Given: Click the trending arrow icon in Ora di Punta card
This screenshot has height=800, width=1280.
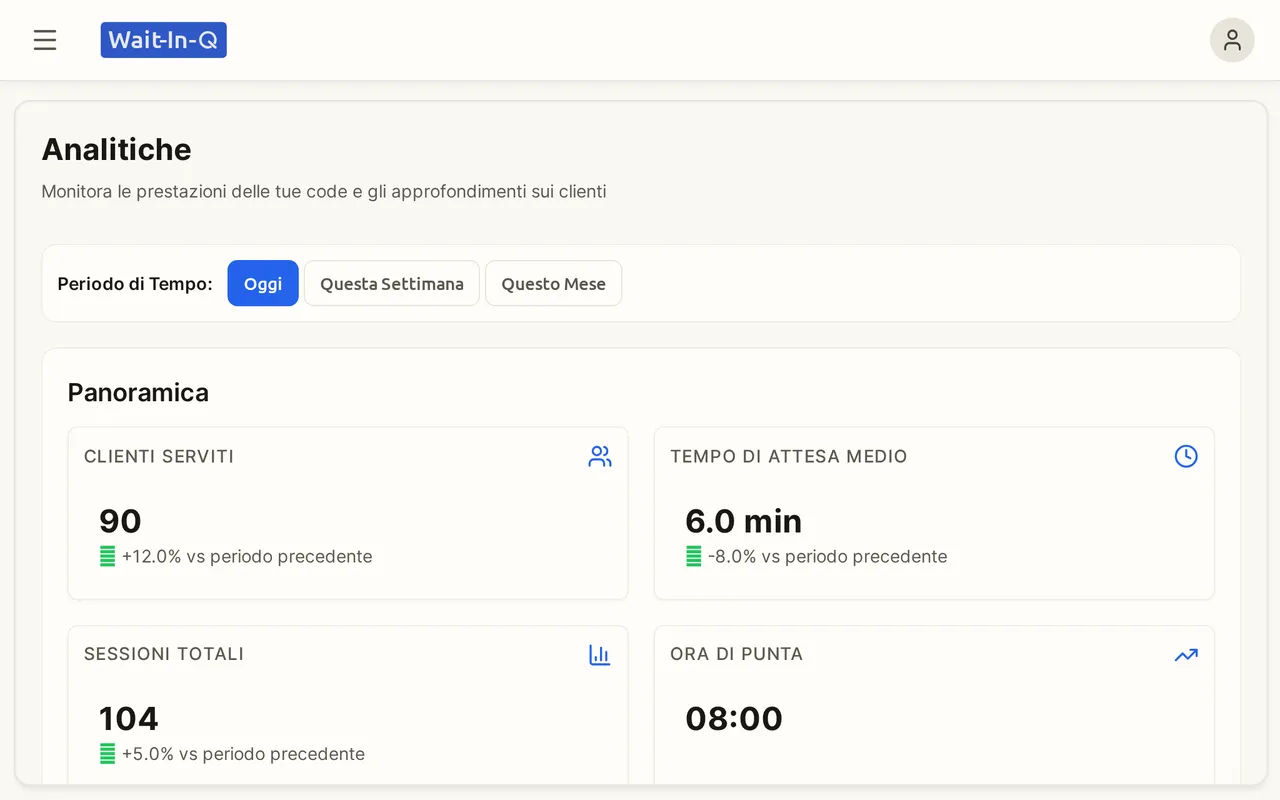Looking at the screenshot, I should (x=1186, y=655).
